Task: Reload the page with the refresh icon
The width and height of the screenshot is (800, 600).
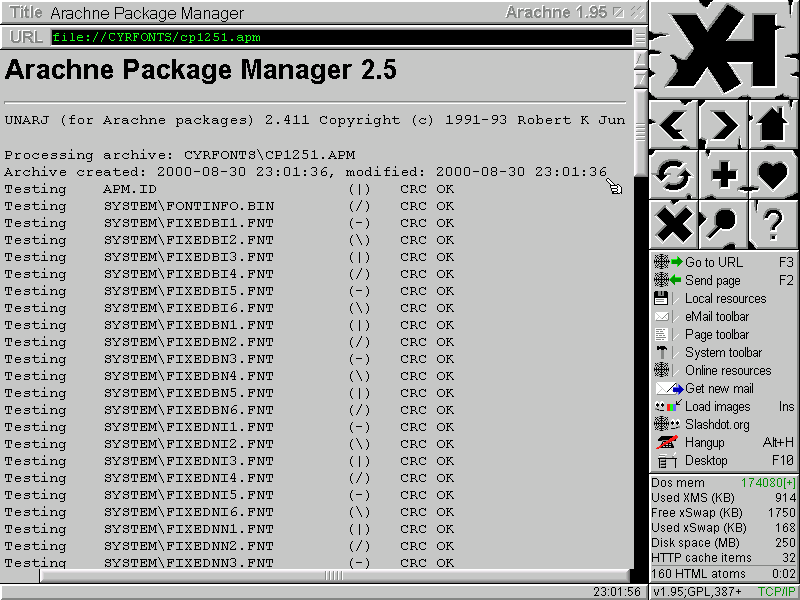Action: 673,175
